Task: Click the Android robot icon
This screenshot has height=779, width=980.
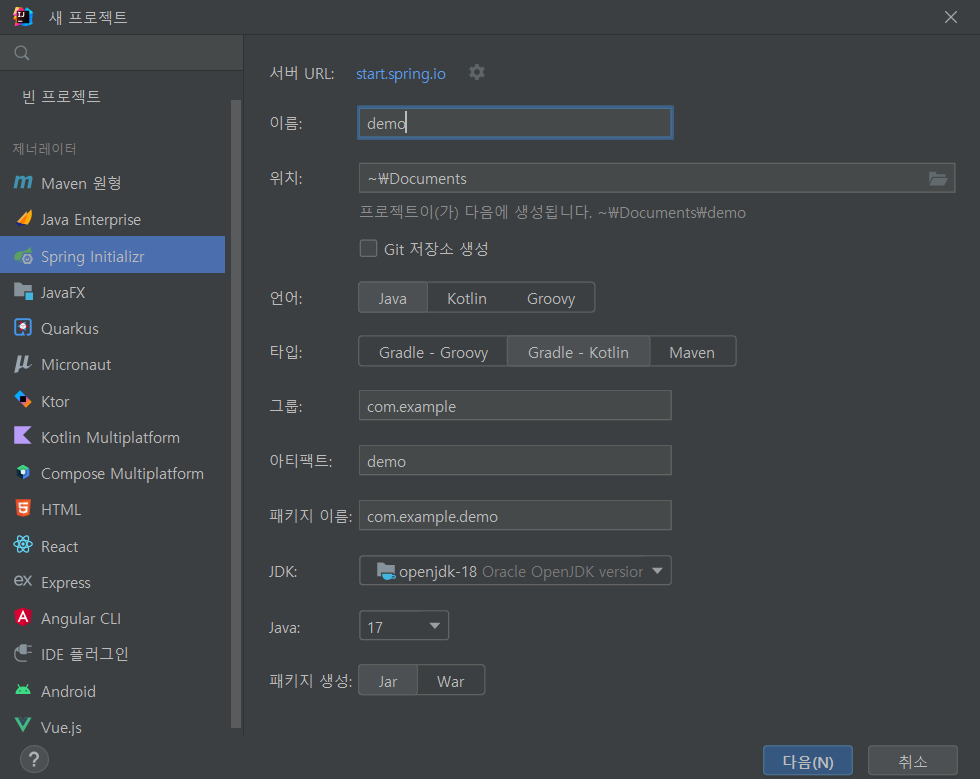Action: tap(23, 690)
